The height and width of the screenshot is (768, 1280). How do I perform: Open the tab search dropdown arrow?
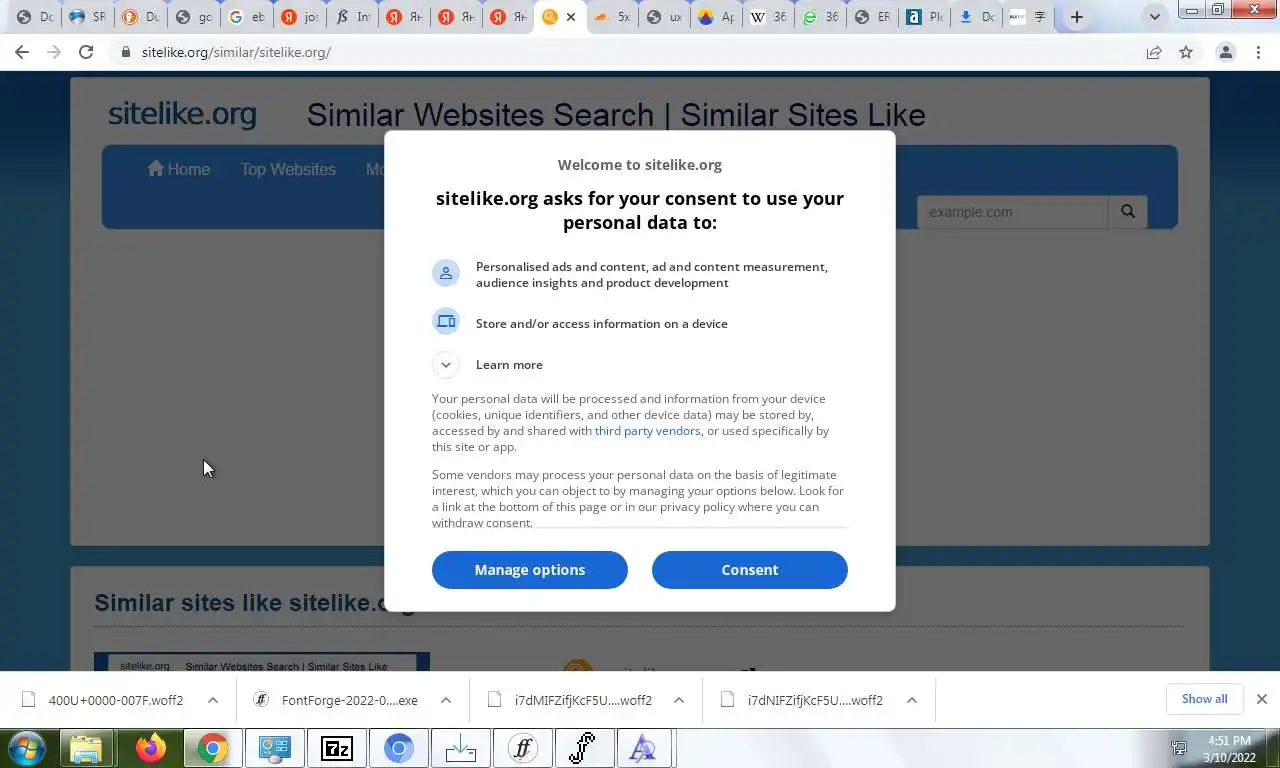1155,17
